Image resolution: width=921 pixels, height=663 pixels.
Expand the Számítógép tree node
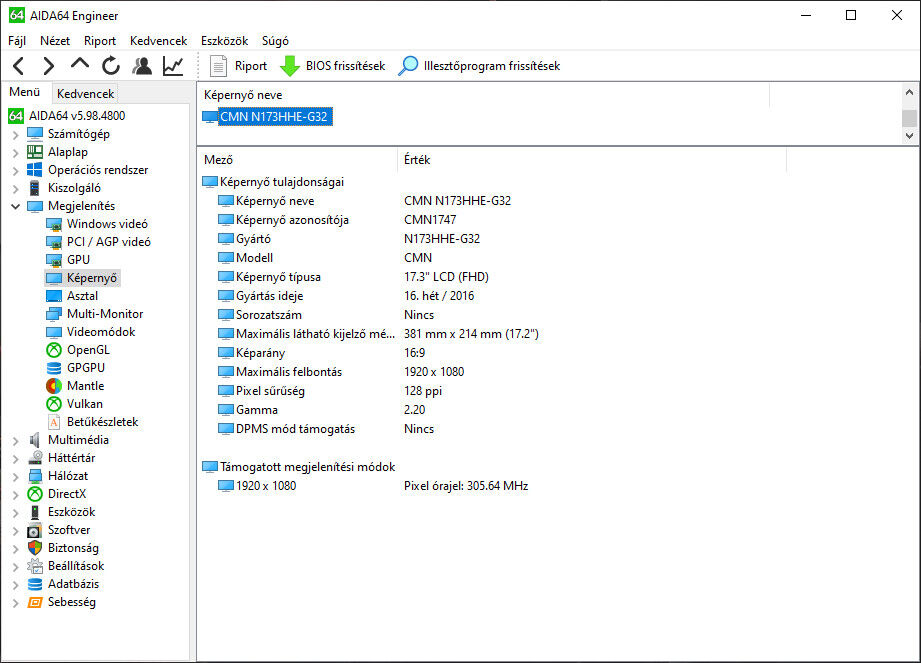[x=16, y=134]
